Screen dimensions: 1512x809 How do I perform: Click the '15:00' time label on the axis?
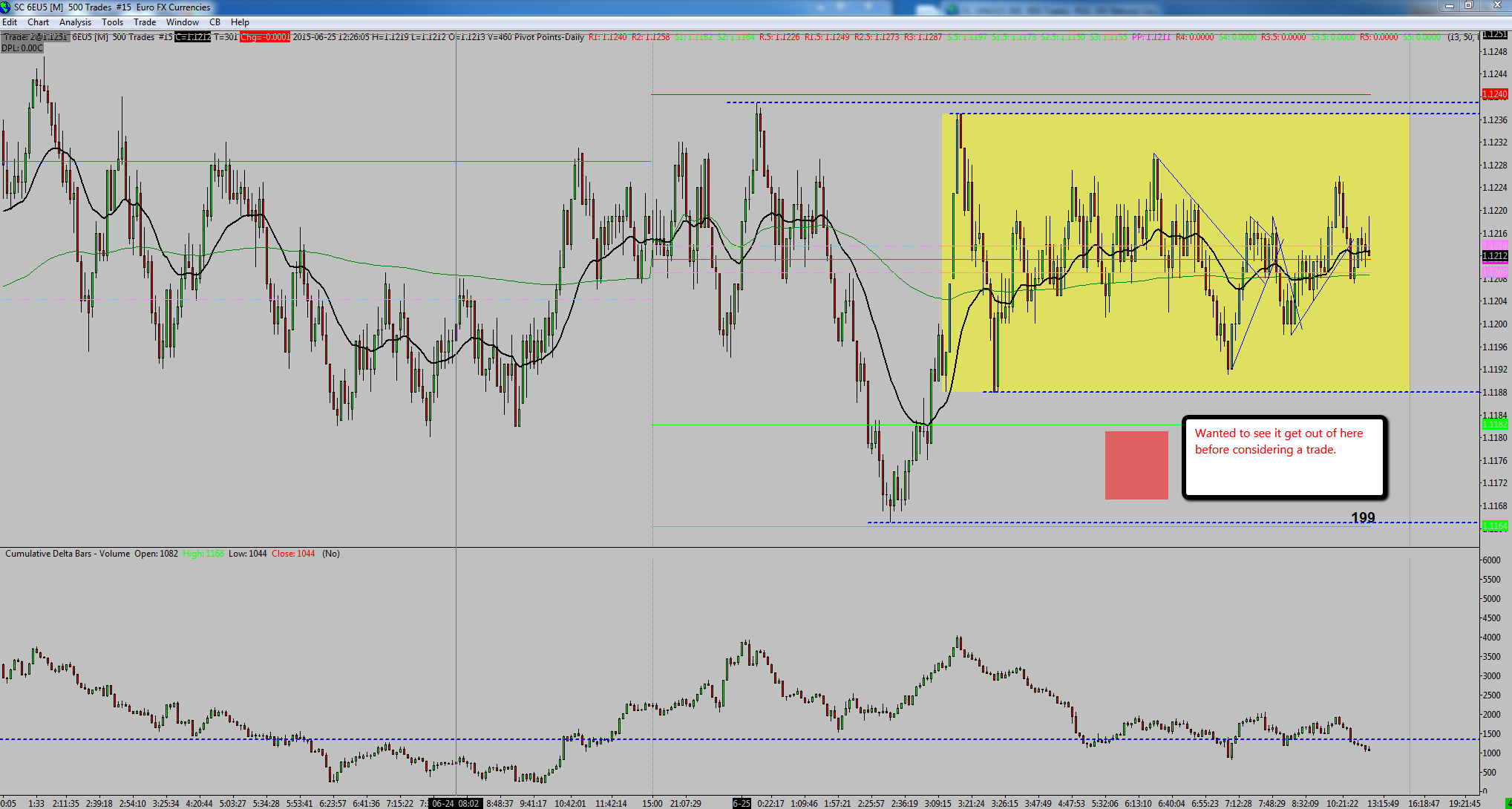[652, 803]
